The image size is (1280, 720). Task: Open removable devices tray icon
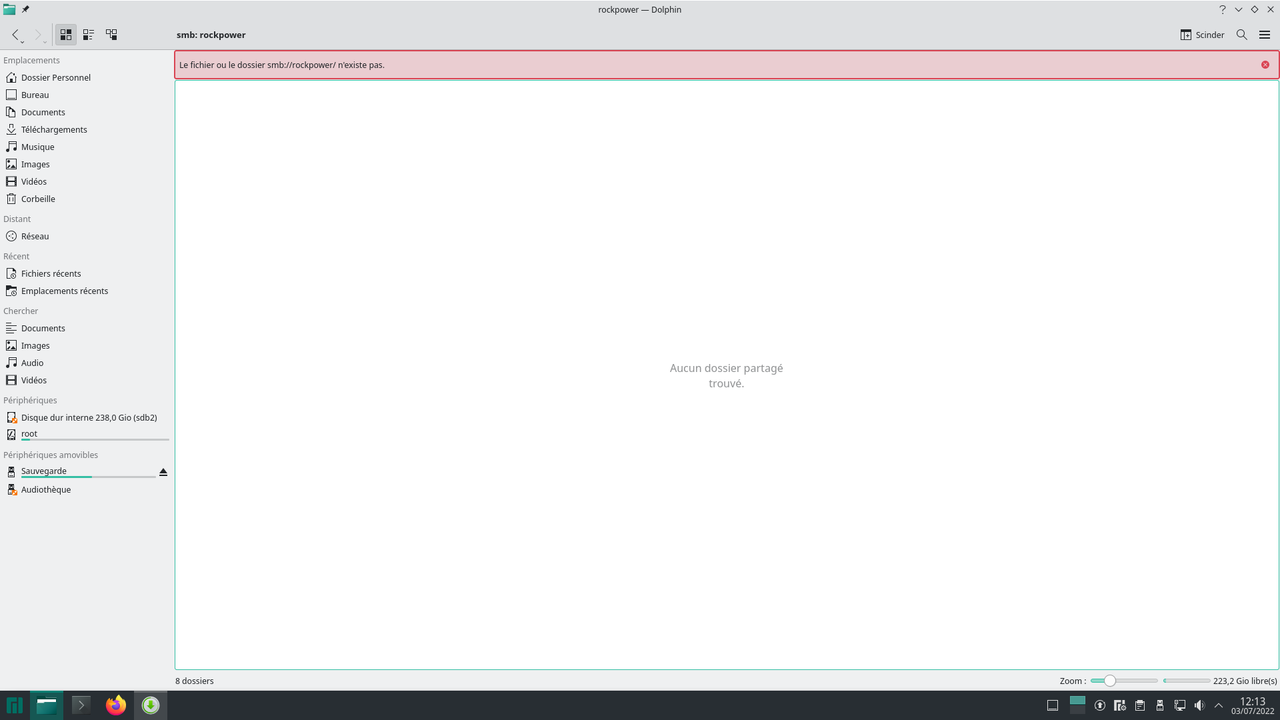(x=1160, y=706)
